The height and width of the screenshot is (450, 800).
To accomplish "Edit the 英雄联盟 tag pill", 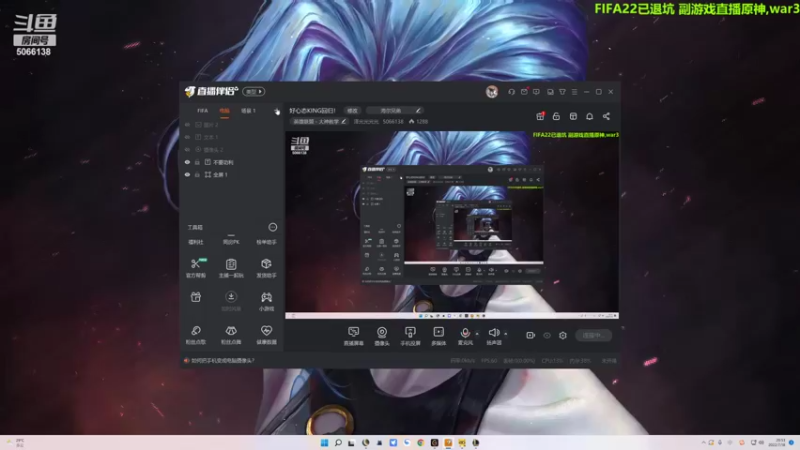I will point(319,121).
